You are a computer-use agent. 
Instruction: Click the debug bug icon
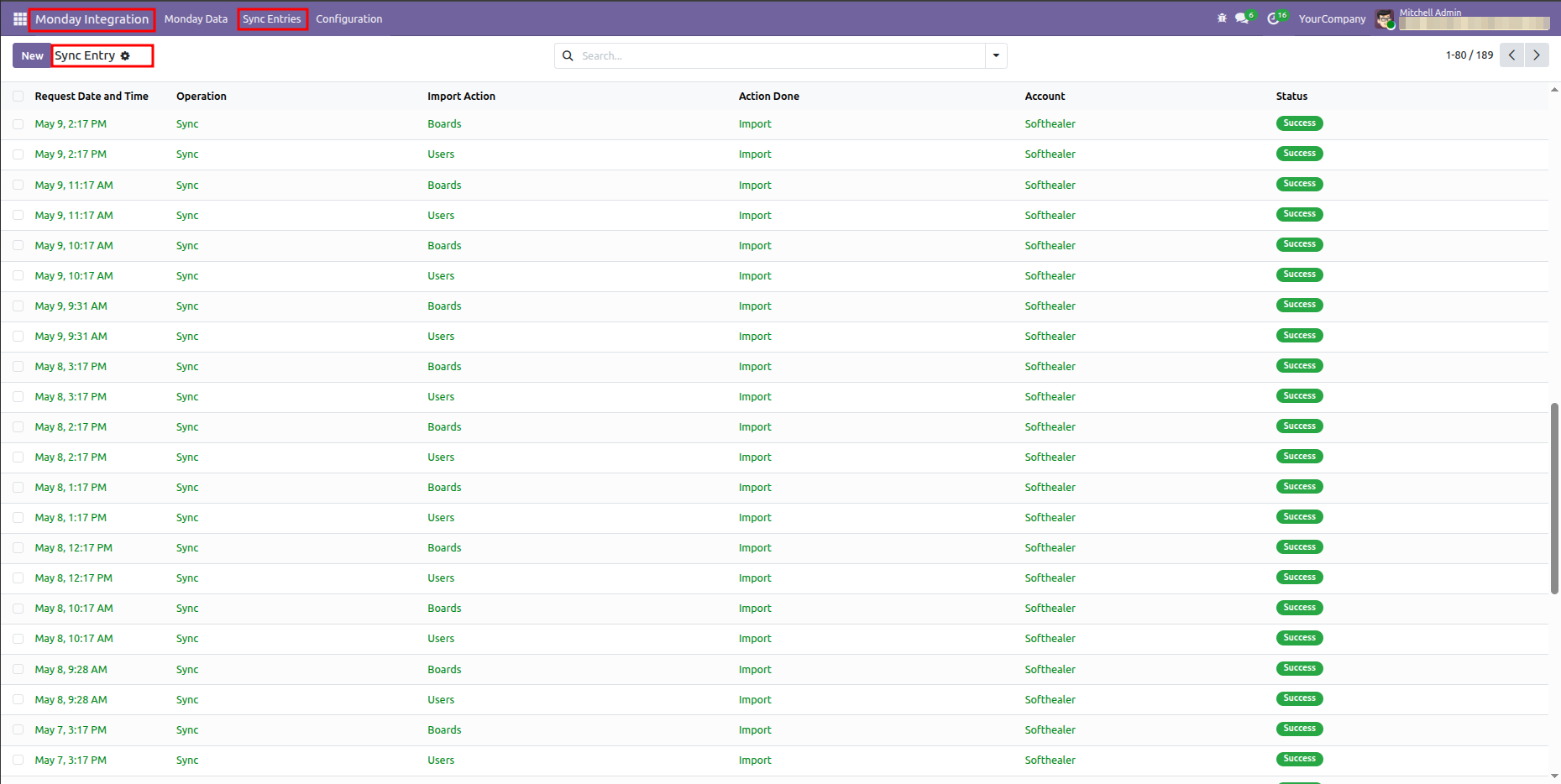(1222, 18)
